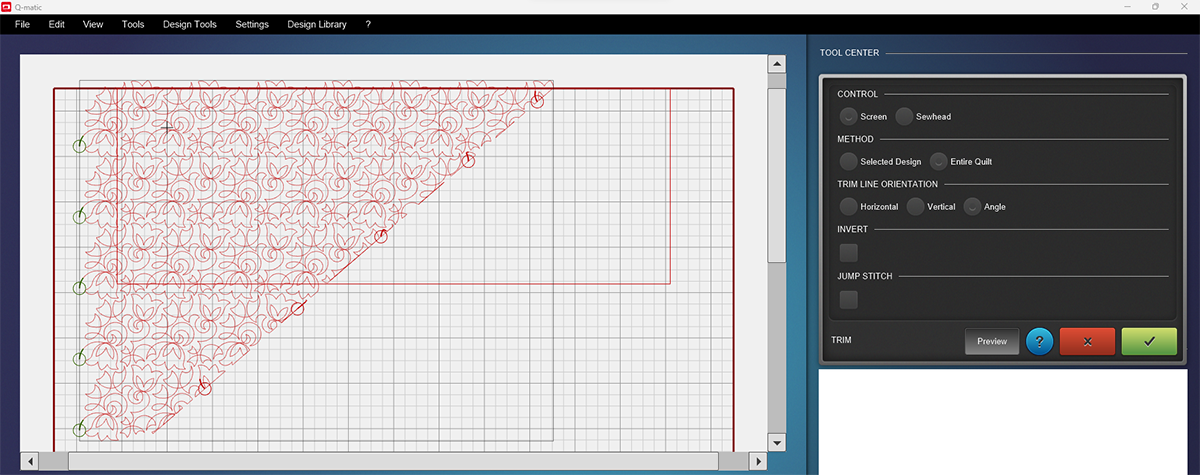
Task: Open the question mark help menu
Action: [368, 24]
